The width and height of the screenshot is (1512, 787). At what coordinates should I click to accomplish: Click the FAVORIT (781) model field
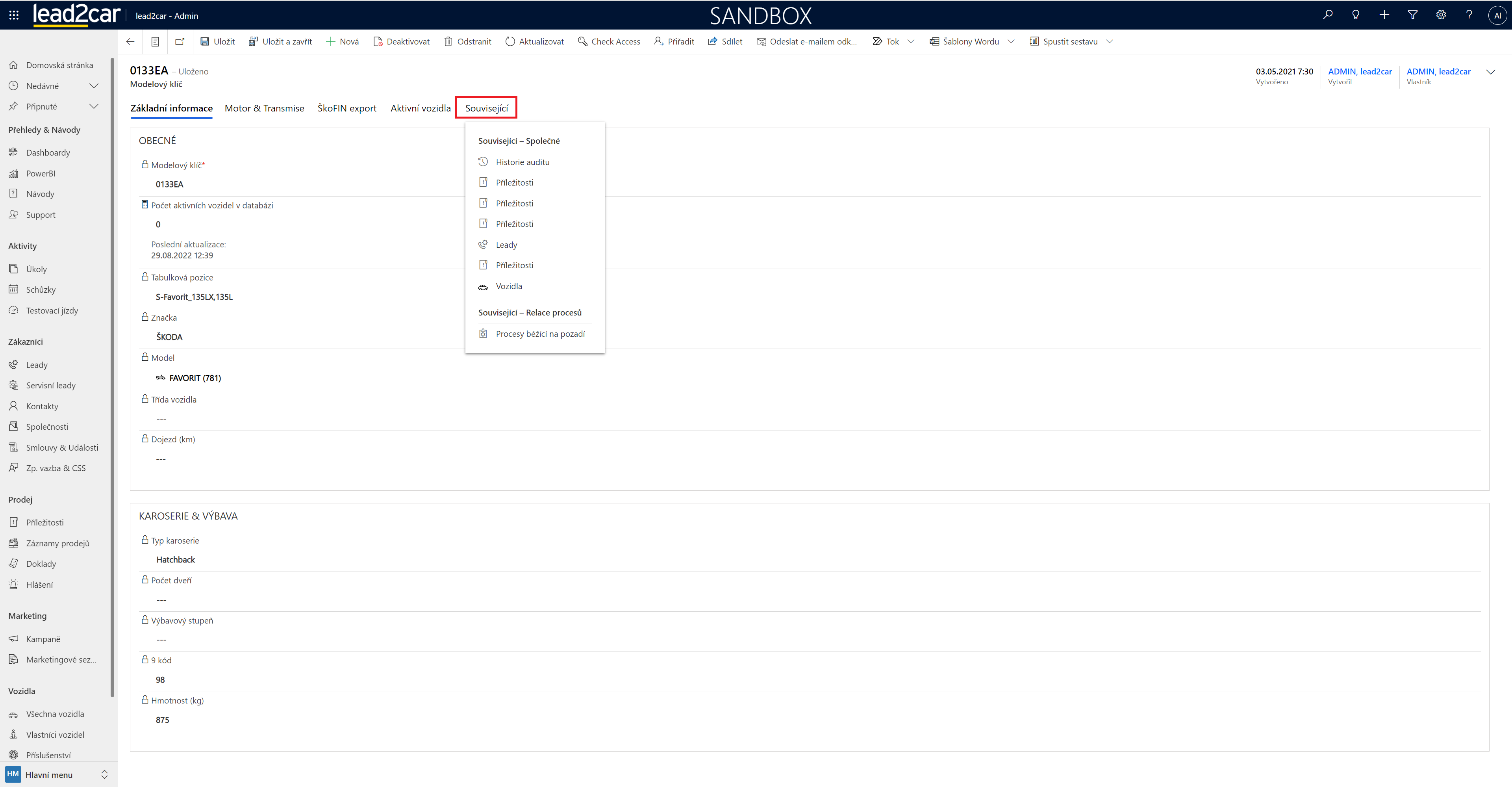coord(195,378)
